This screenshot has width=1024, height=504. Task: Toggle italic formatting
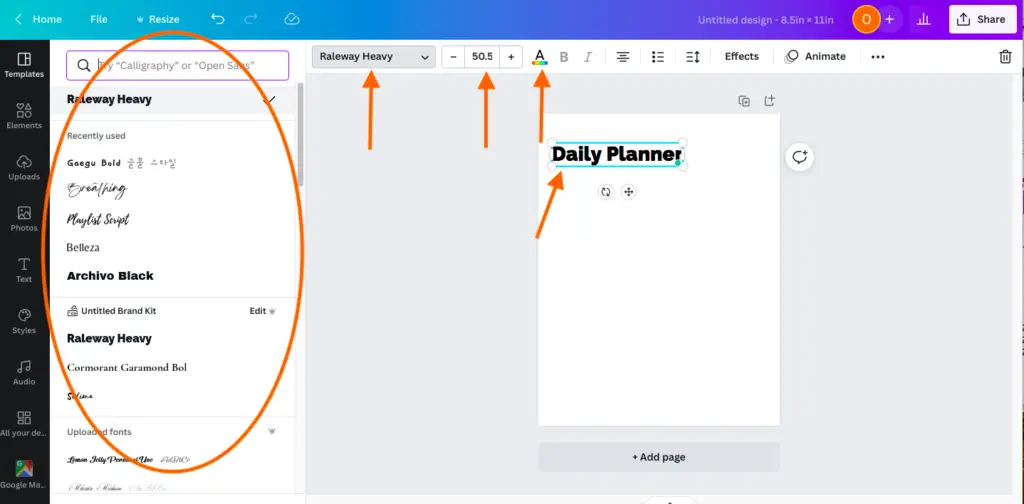point(588,57)
